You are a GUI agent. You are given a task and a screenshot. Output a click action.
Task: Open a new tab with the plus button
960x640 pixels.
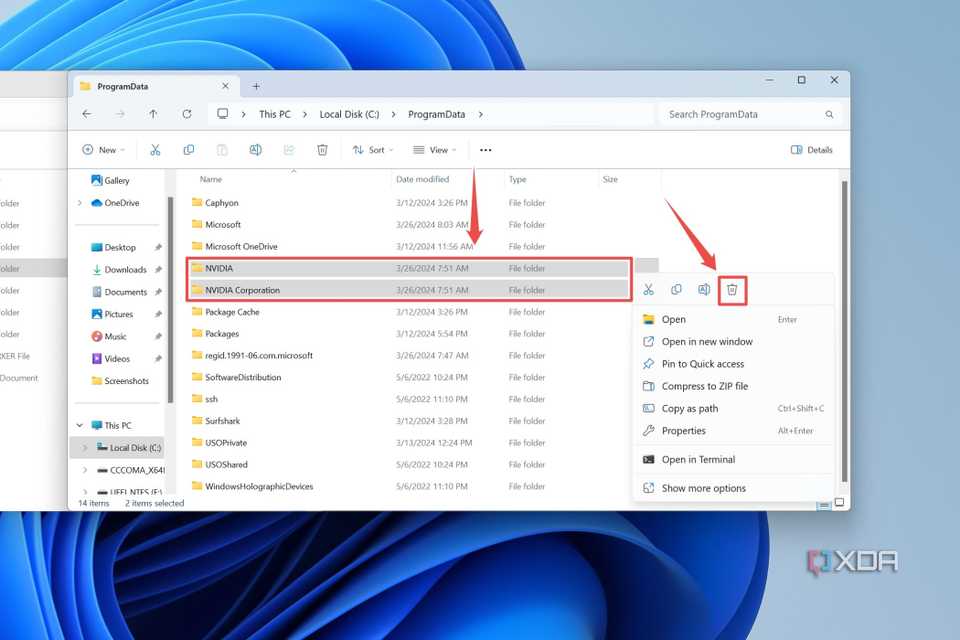click(256, 86)
